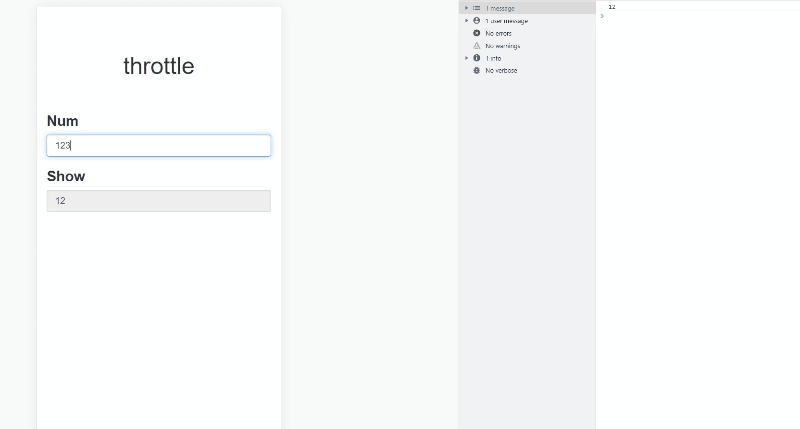Filter console by "1 info"
The width and height of the screenshot is (800, 429).
tap(494, 58)
